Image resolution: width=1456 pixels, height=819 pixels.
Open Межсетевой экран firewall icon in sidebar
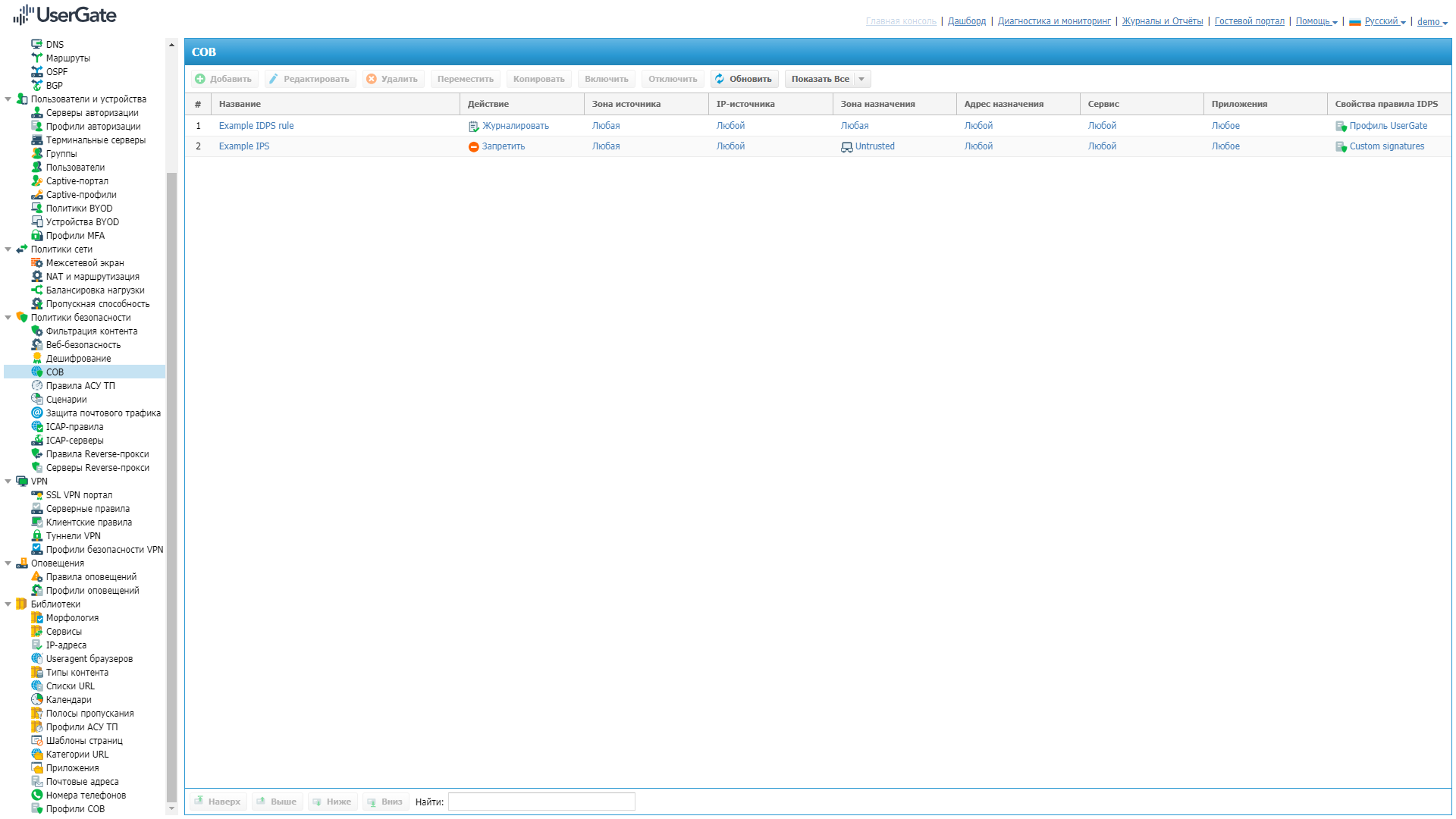(x=36, y=263)
